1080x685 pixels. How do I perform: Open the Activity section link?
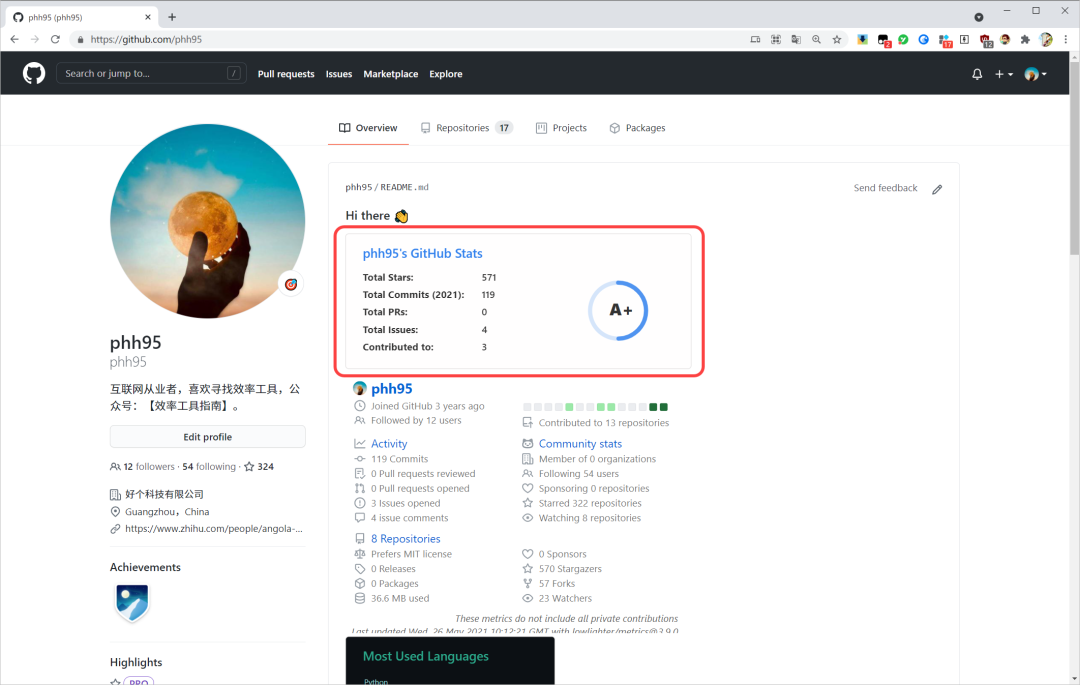click(388, 444)
